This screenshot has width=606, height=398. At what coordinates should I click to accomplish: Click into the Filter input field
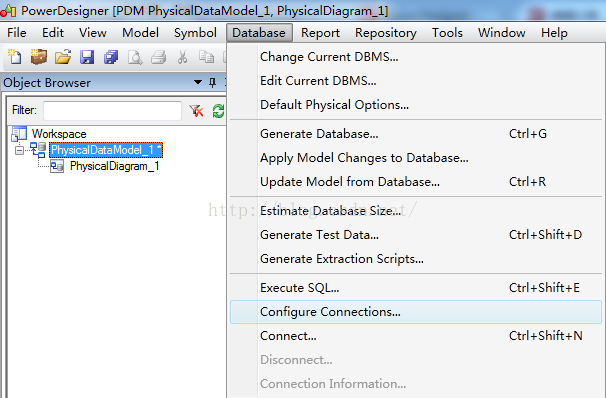pyautogui.click(x=112, y=111)
